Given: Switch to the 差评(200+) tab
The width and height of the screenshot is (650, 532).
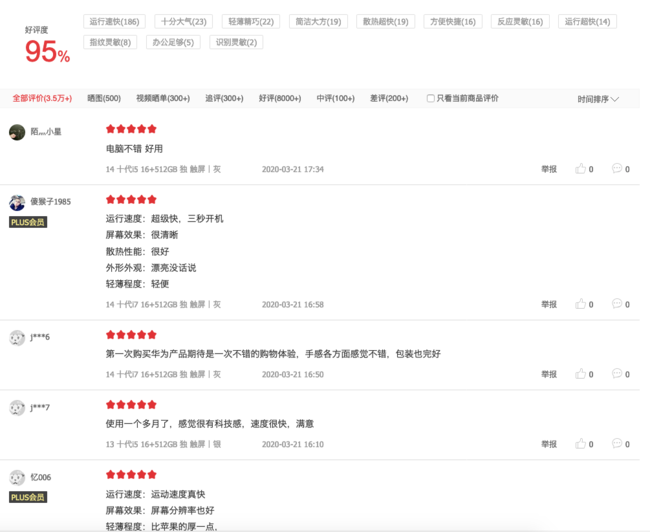Looking at the screenshot, I should coord(389,98).
